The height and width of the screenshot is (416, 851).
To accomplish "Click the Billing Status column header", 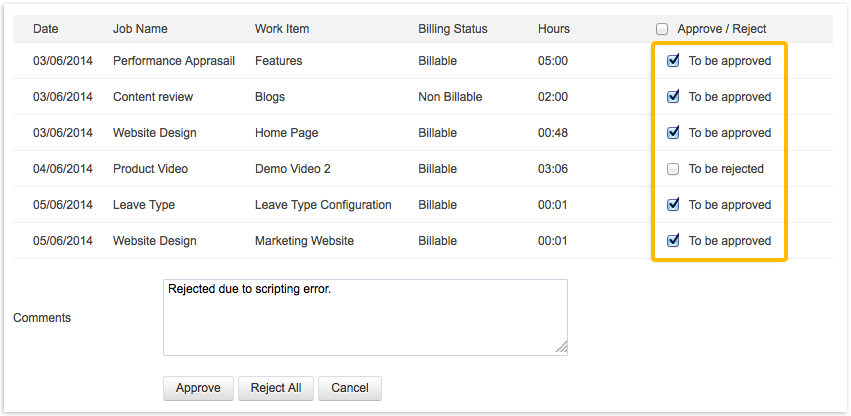I will click(452, 29).
